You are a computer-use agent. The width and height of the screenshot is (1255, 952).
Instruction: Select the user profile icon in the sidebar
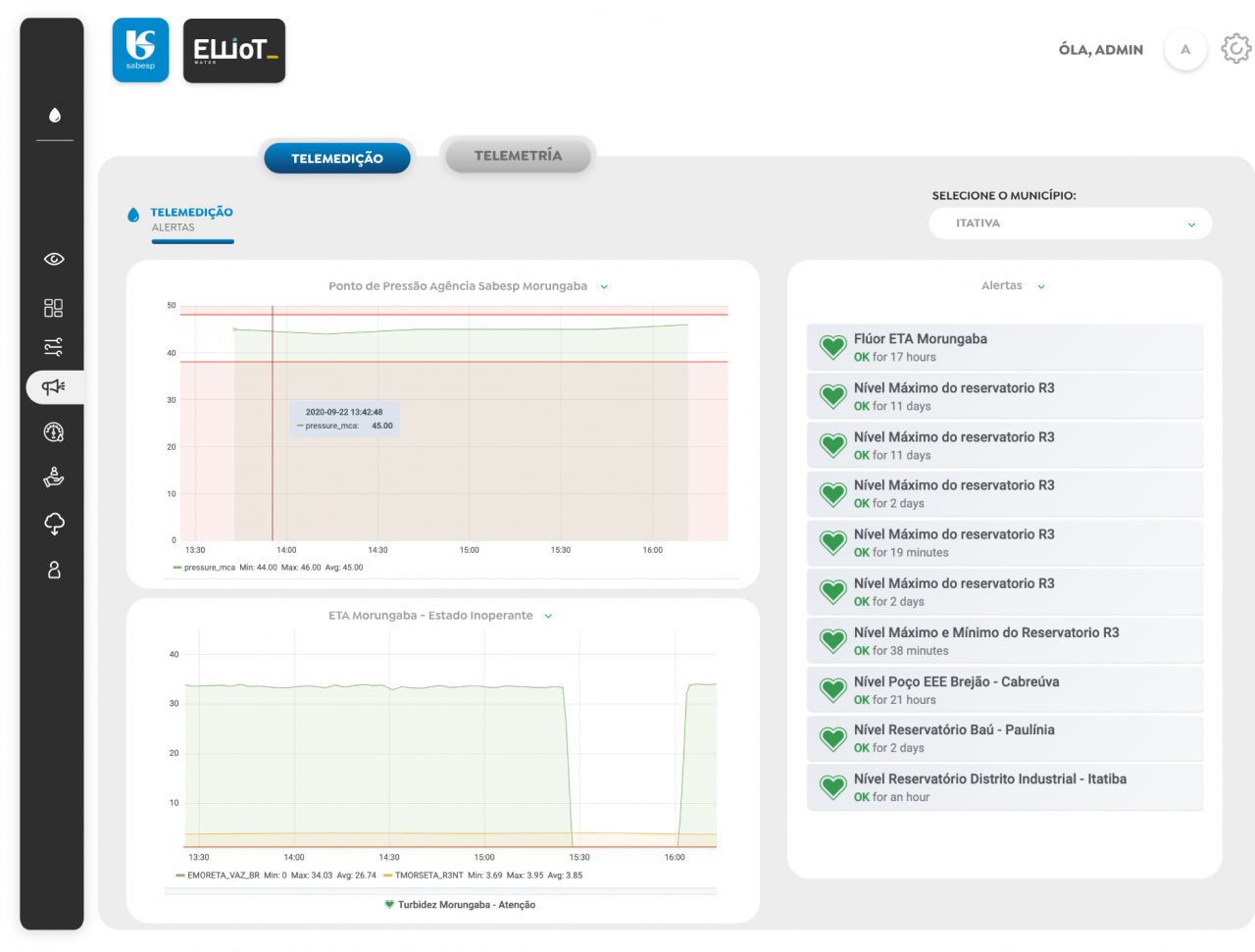tap(53, 569)
